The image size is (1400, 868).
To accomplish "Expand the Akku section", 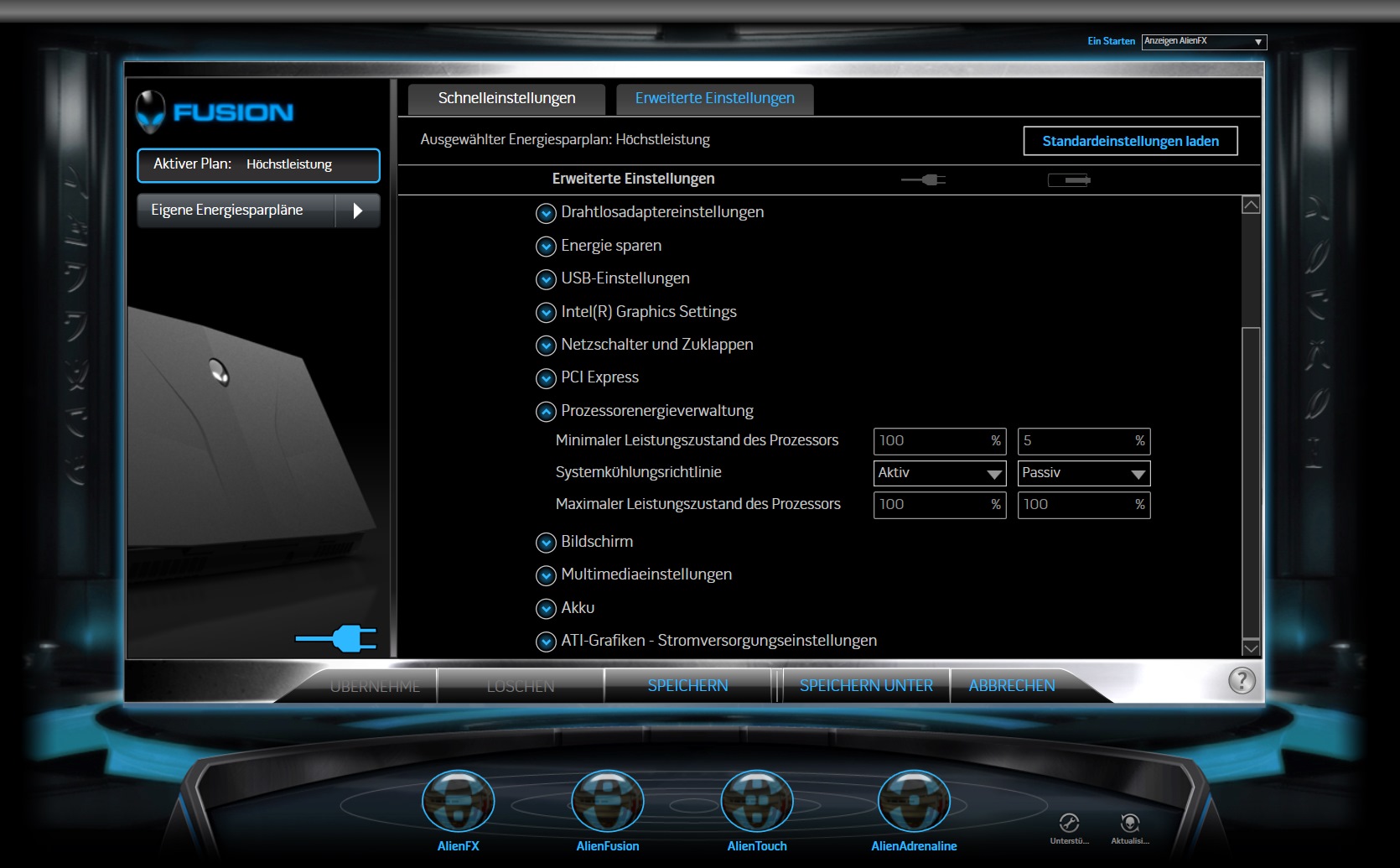I will (546, 609).
